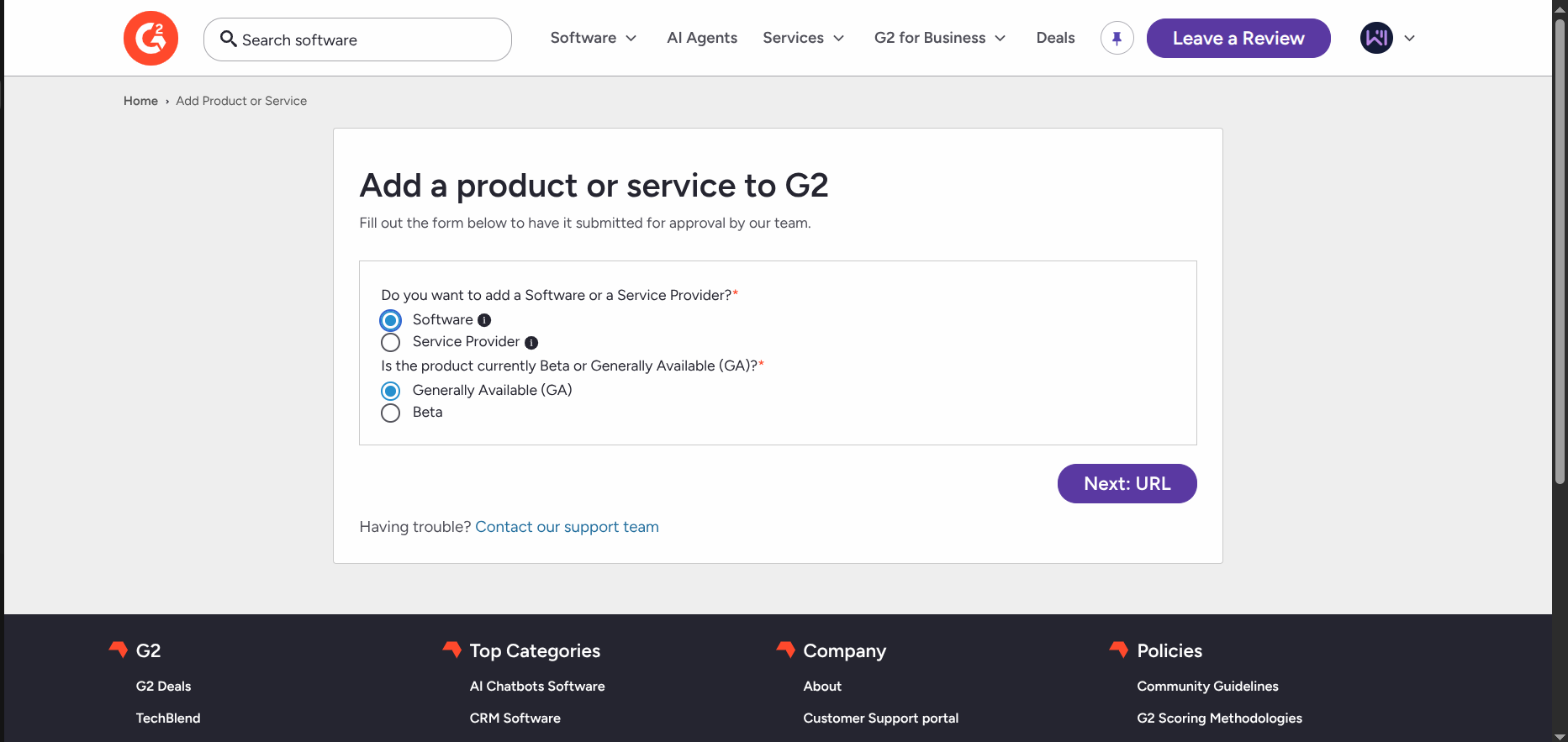Expand the Services dropdown menu

point(804,38)
